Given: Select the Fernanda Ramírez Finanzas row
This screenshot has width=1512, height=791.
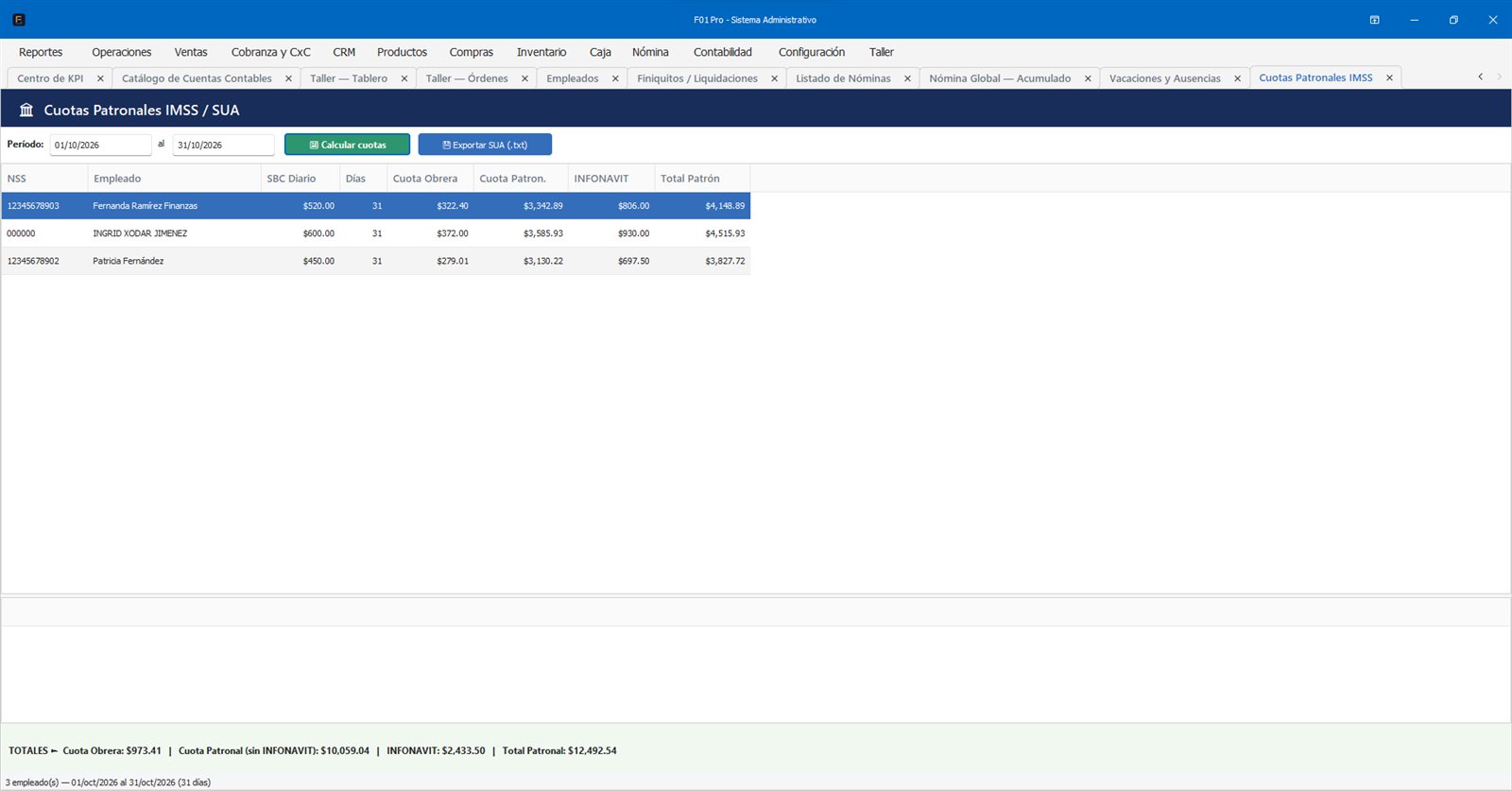Looking at the screenshot, I should (376, 205).
